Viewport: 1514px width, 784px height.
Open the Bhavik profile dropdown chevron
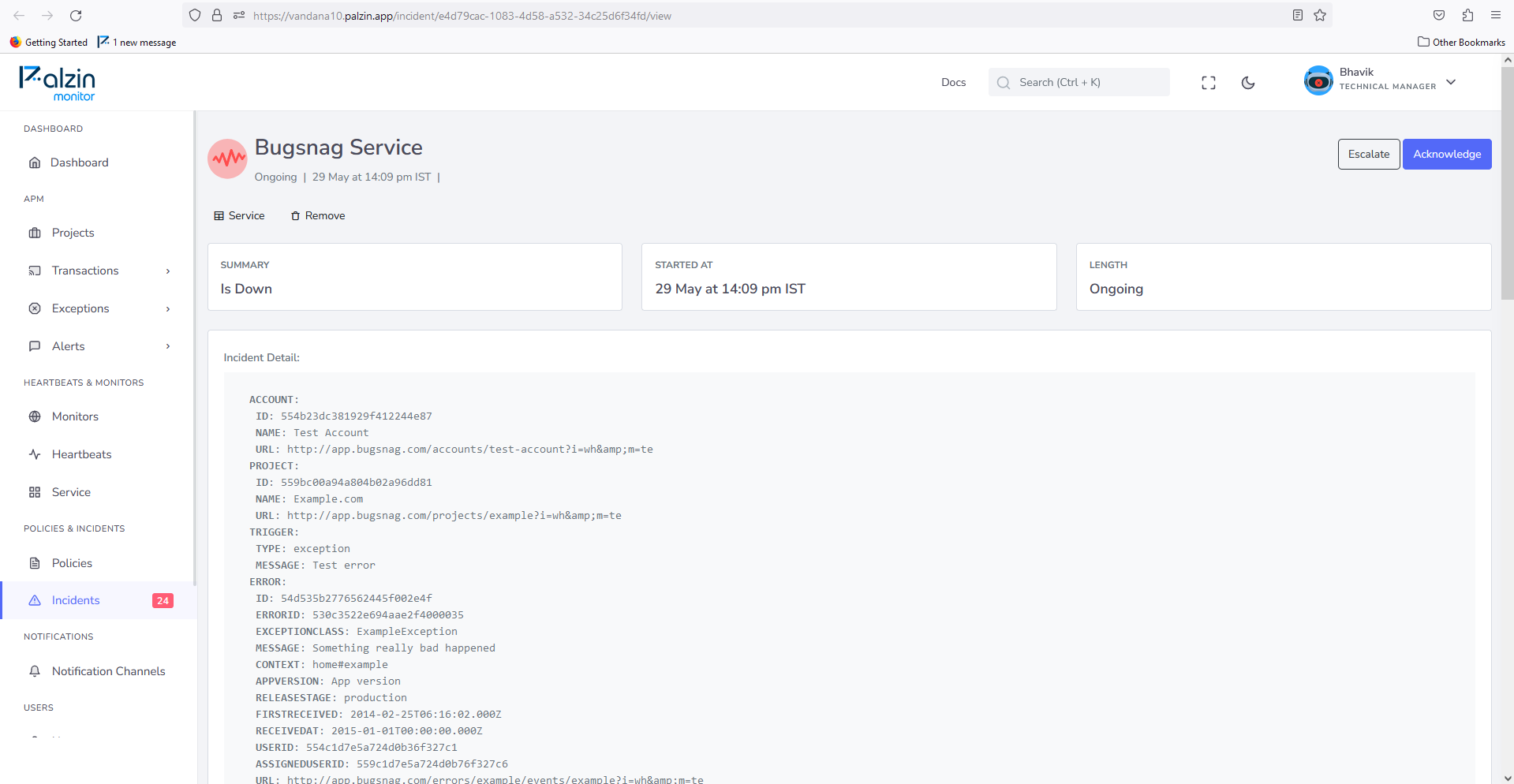tap(1451, 82)
